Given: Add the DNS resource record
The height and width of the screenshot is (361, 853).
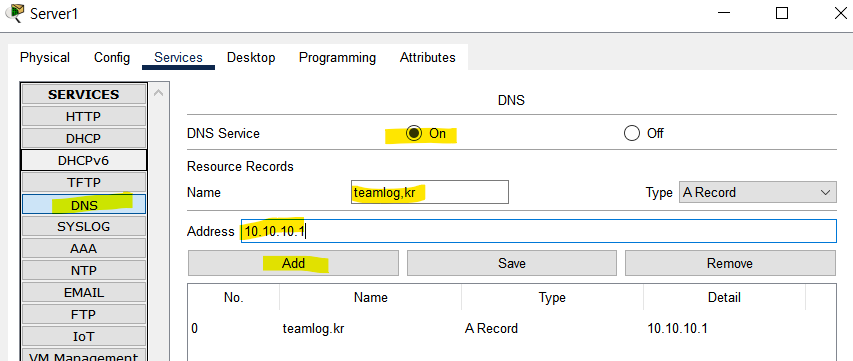Looking at the screenshot, I should pyautogui.click(x=293, y=263).
